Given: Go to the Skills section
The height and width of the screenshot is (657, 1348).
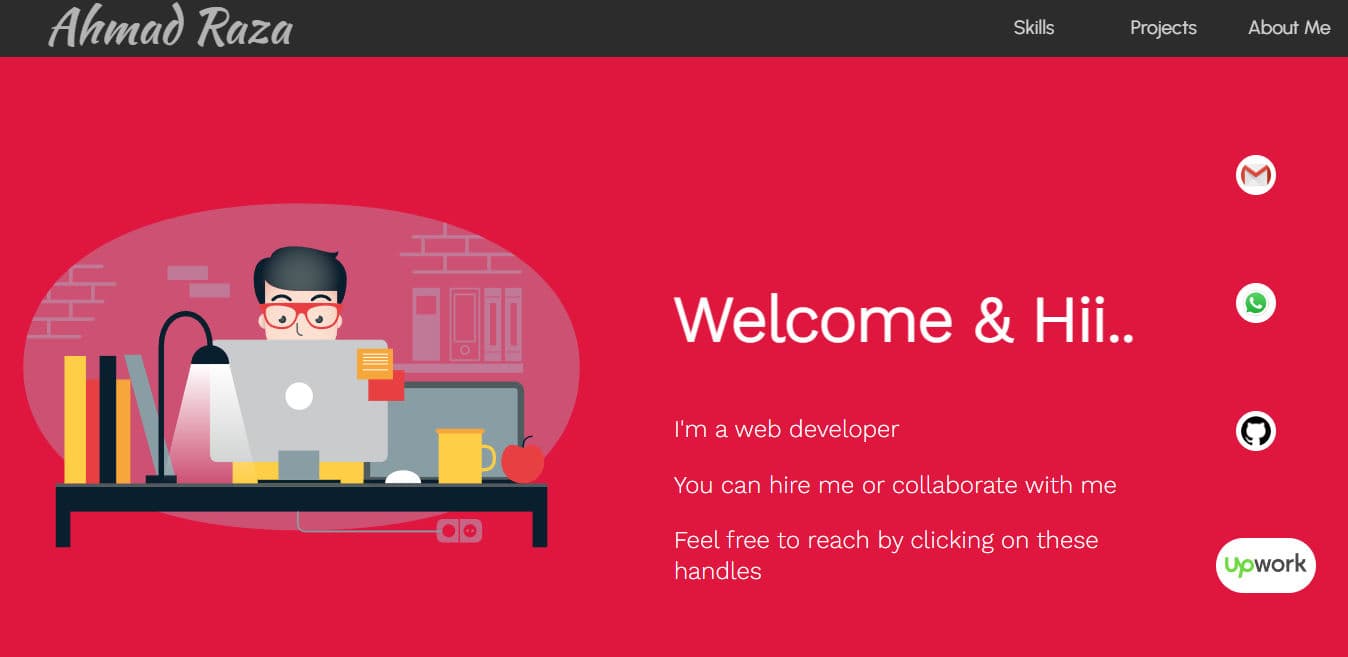Looking at the screenshot, I should click(x=1033, y=28).
